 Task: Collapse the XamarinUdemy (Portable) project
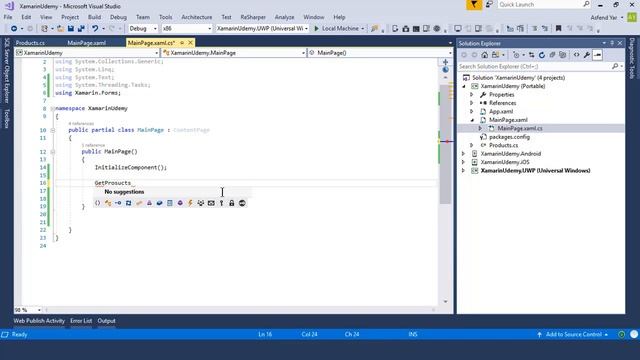[x=464, y=86]
